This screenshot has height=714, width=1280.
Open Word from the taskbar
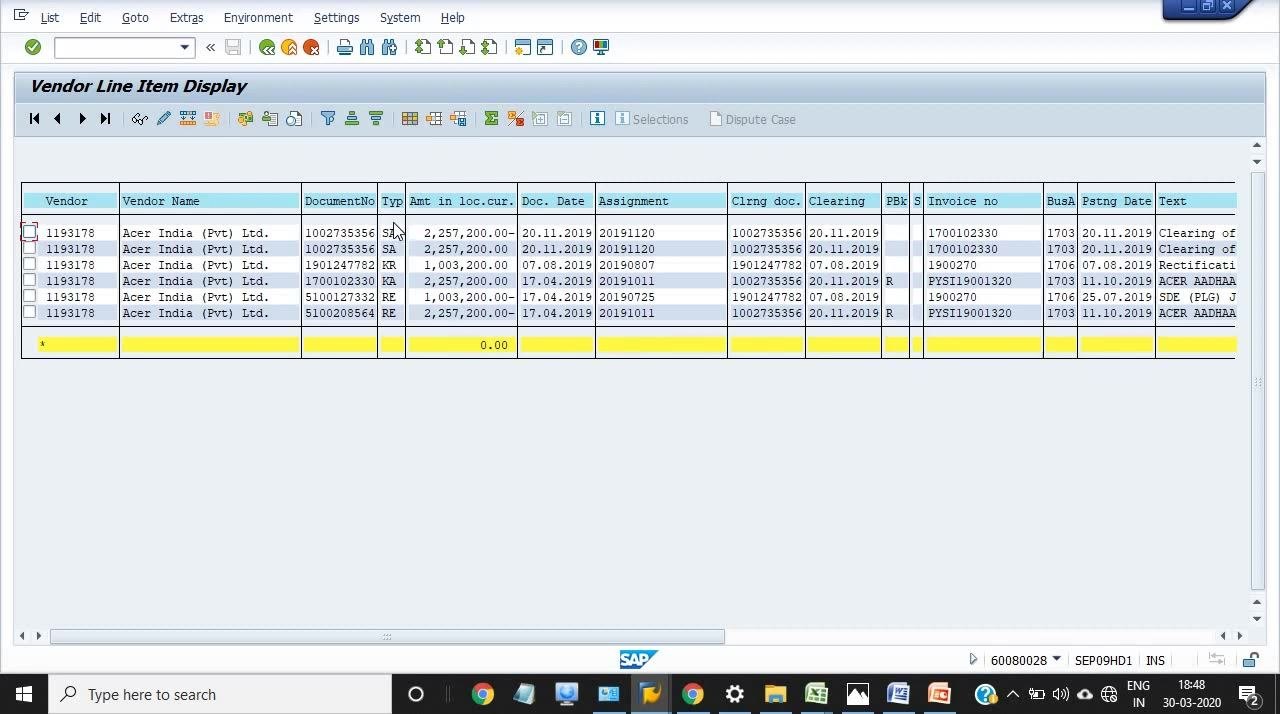[x=898, y=694]
